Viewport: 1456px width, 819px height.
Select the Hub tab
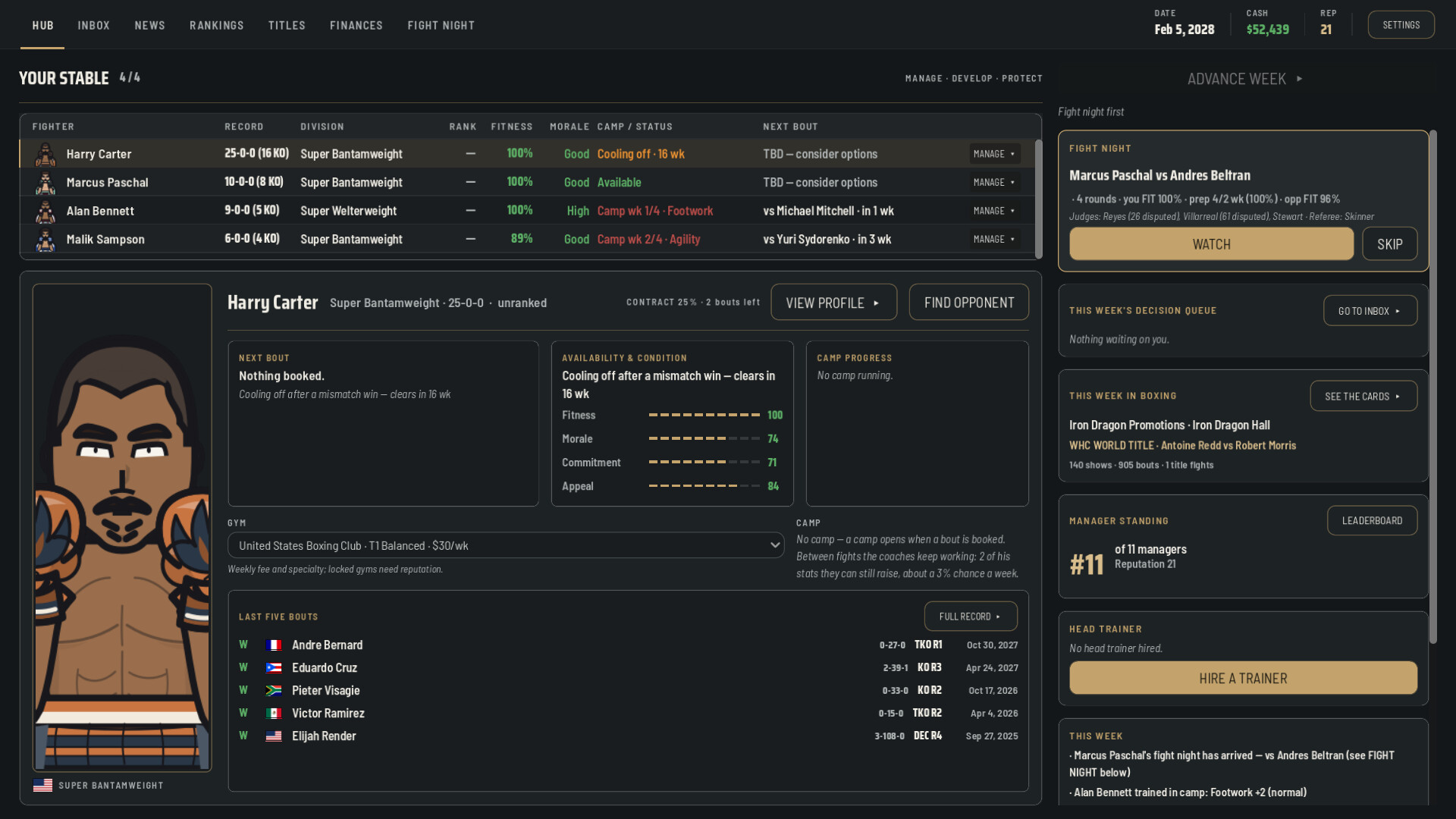(x=42, y=25)
